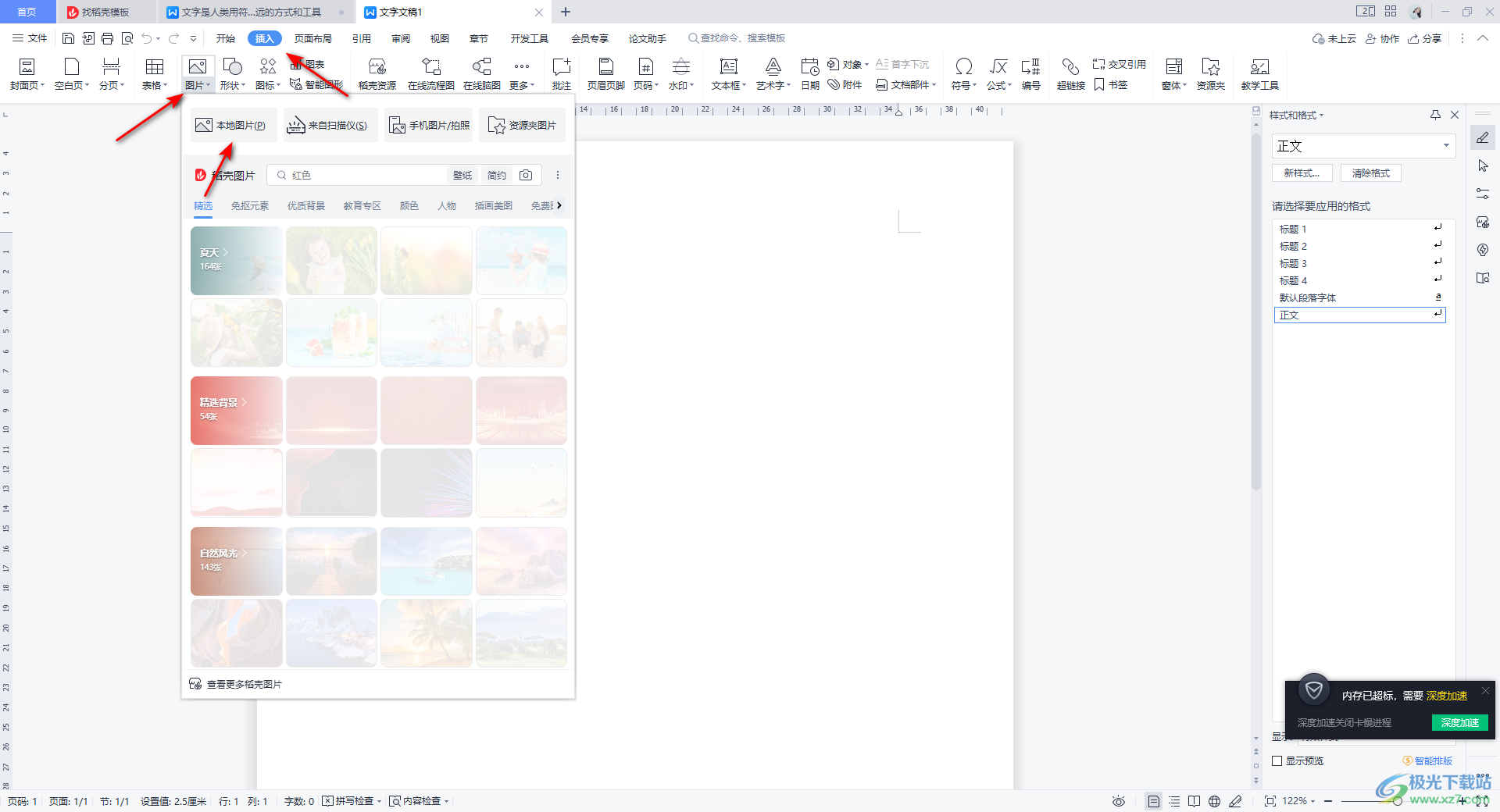Insert a cover page (封面页)
Screen dimensions: 1500x812
(27, 75)
